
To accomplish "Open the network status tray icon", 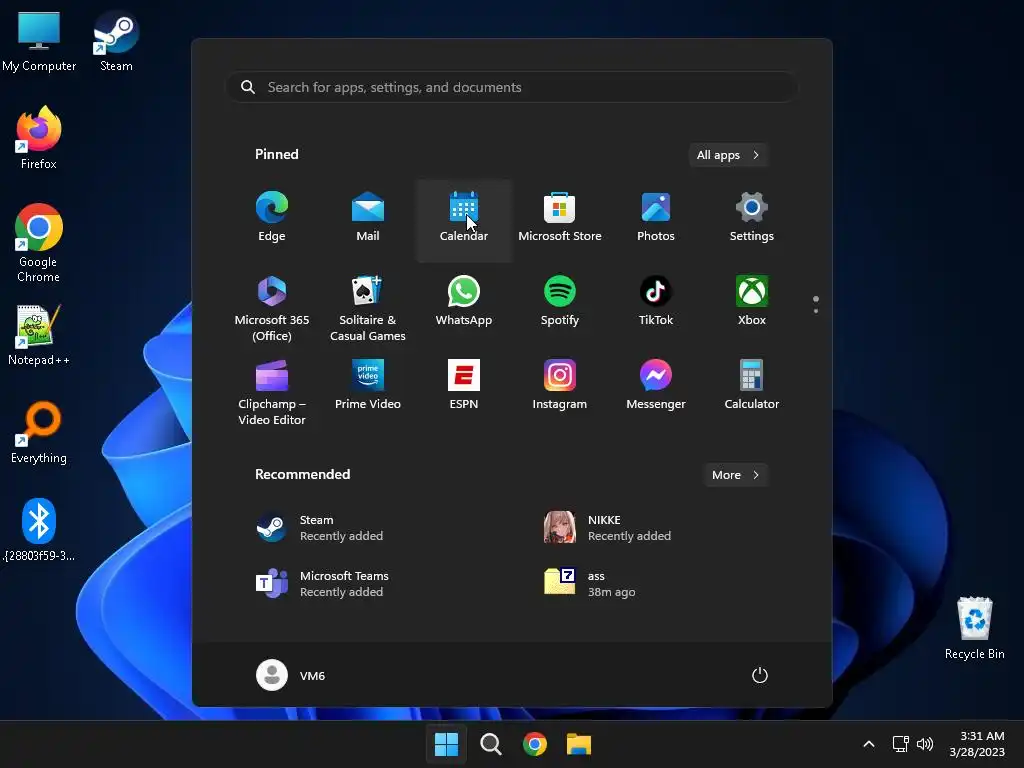I will (901, 744).
